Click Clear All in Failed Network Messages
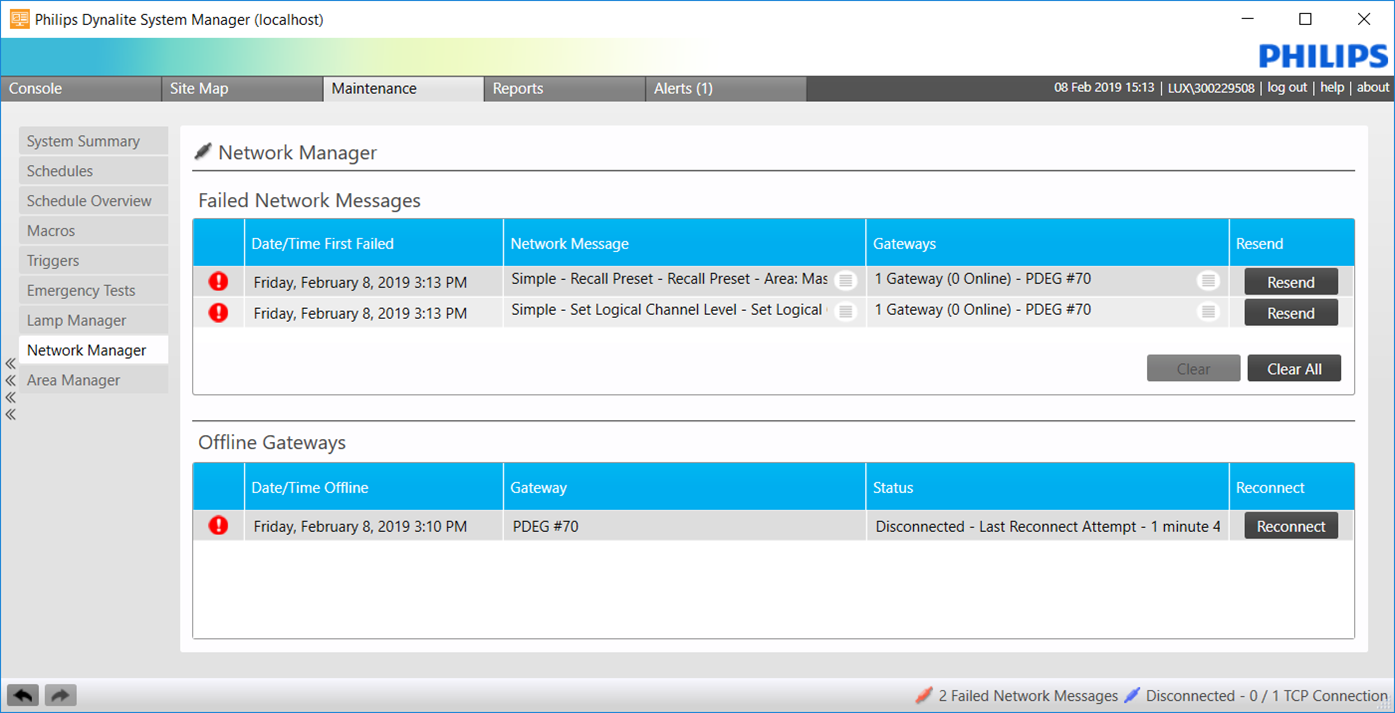This screenshot has height=713, width=1395. pos(1294,368)
